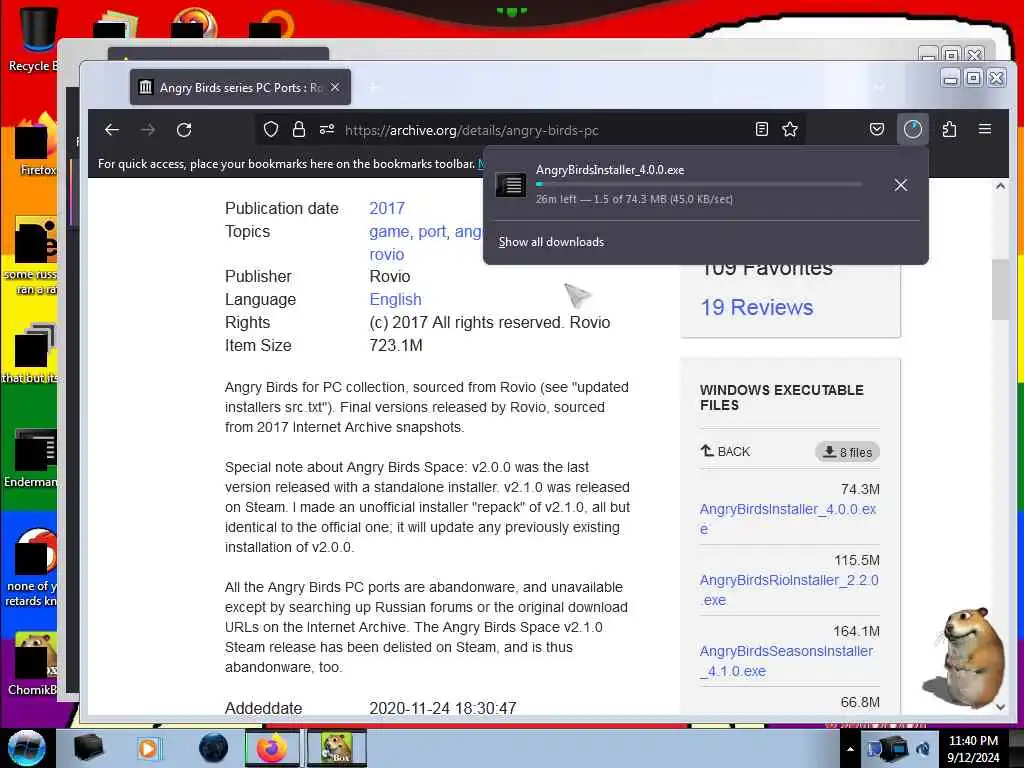Open the game topic link

389,232
